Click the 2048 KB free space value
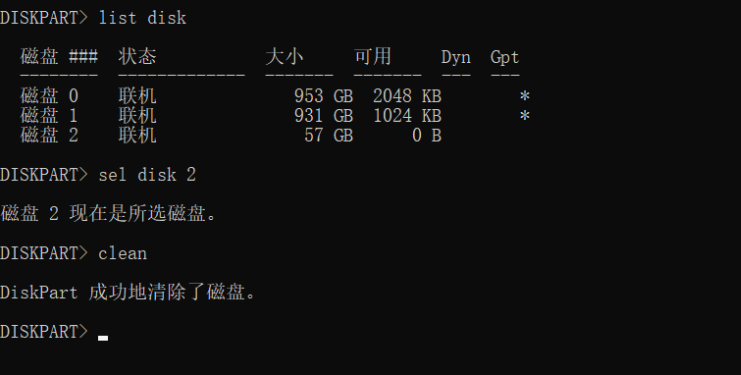This screenshot has width=741, height=375. pyautogui.click(x=407, y=96)
